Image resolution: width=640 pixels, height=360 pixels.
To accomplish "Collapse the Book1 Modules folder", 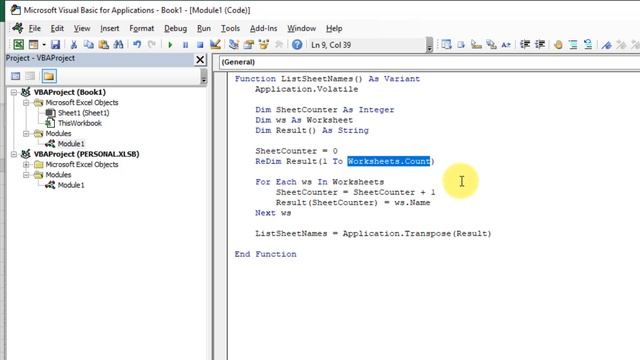I will 26,133.
